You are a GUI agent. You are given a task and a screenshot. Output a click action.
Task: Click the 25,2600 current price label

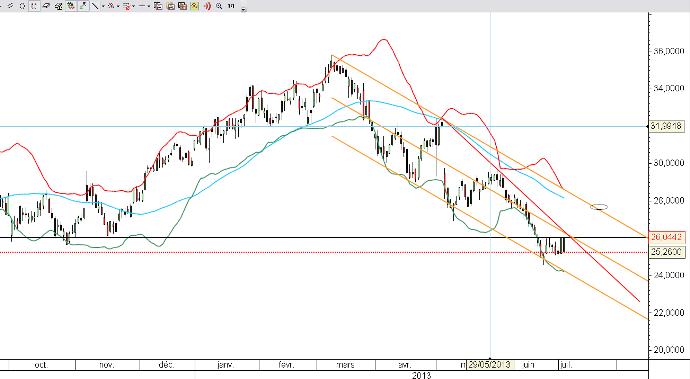pos(667,252)
